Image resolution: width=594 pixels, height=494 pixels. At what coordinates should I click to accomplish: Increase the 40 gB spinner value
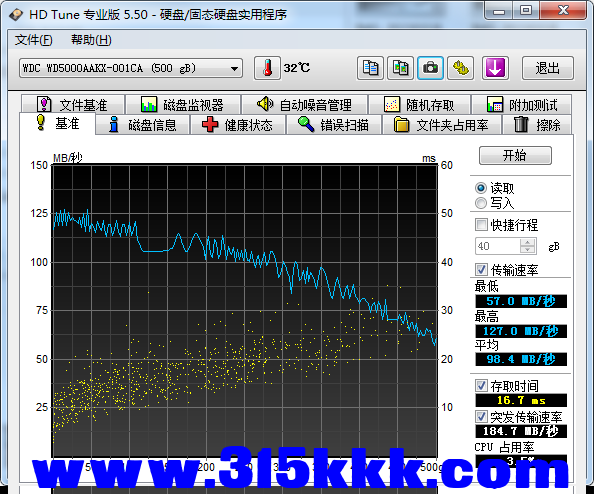pyautogui.click(x=527, y=242)
